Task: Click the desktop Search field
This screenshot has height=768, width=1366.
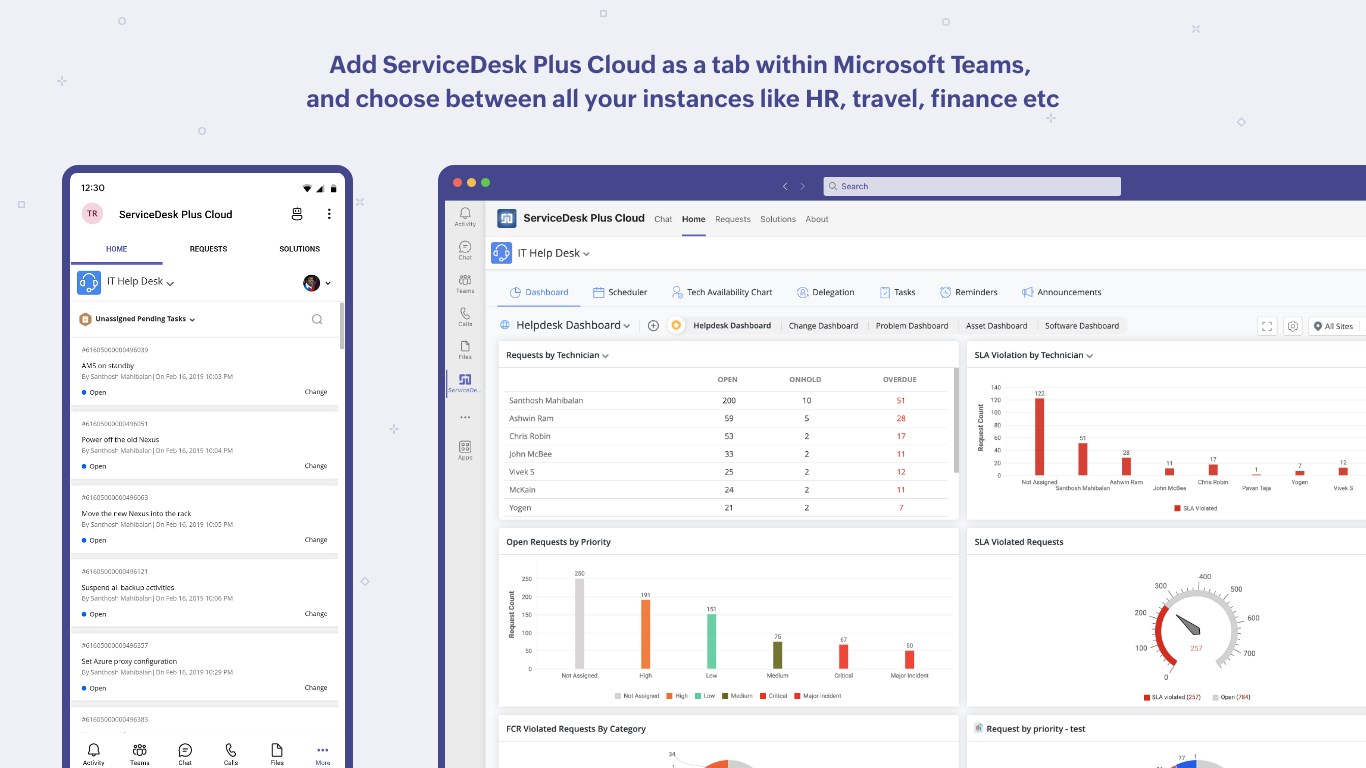Action: click(x=972, y=186)
